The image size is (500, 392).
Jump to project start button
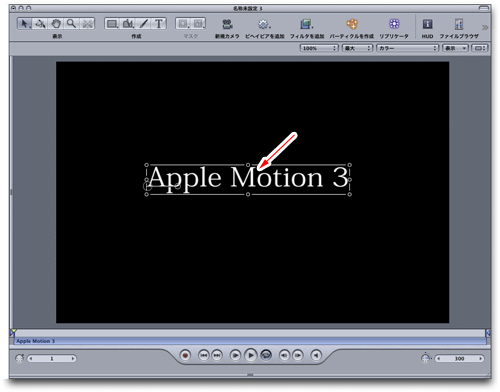(x=204, y=356)
